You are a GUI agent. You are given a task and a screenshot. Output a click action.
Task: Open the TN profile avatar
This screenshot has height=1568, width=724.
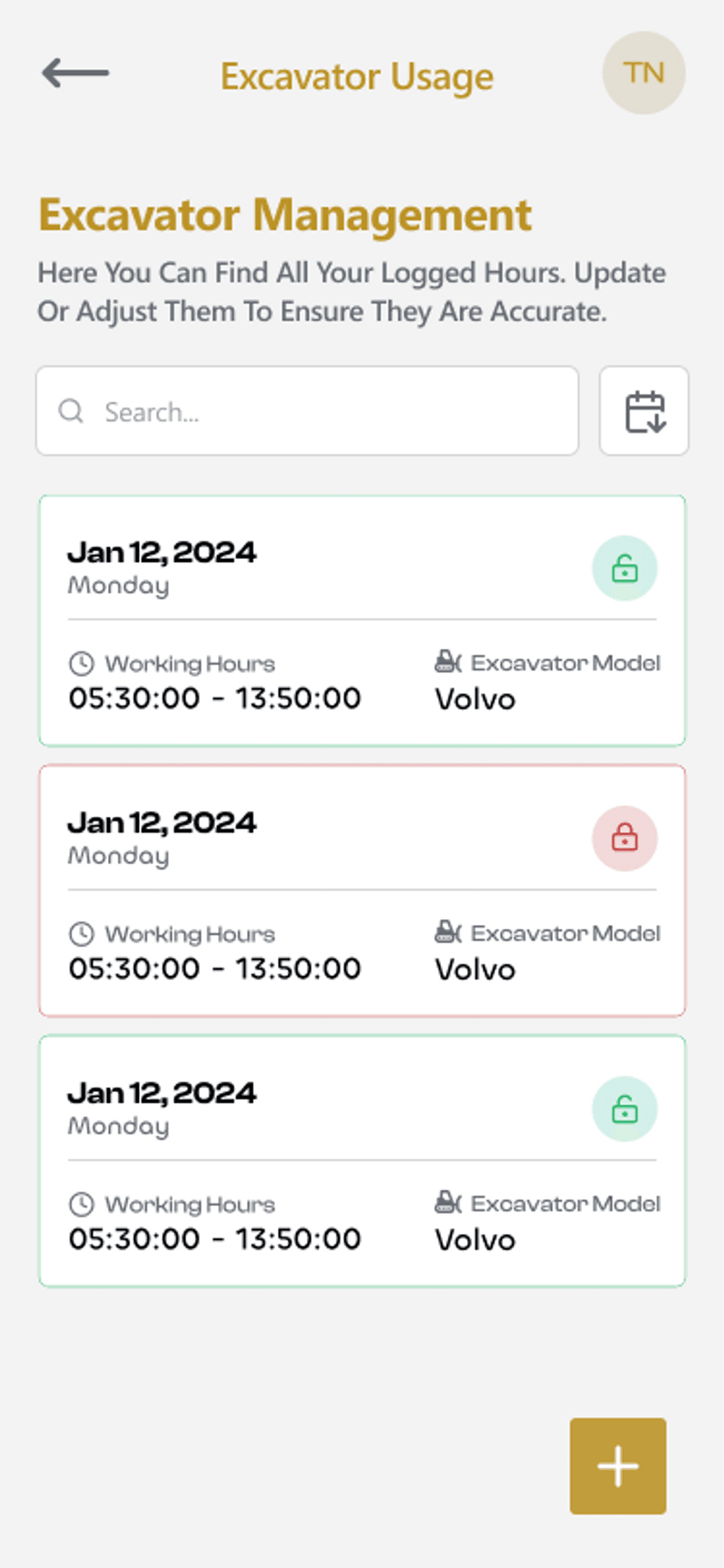point(644,73)
